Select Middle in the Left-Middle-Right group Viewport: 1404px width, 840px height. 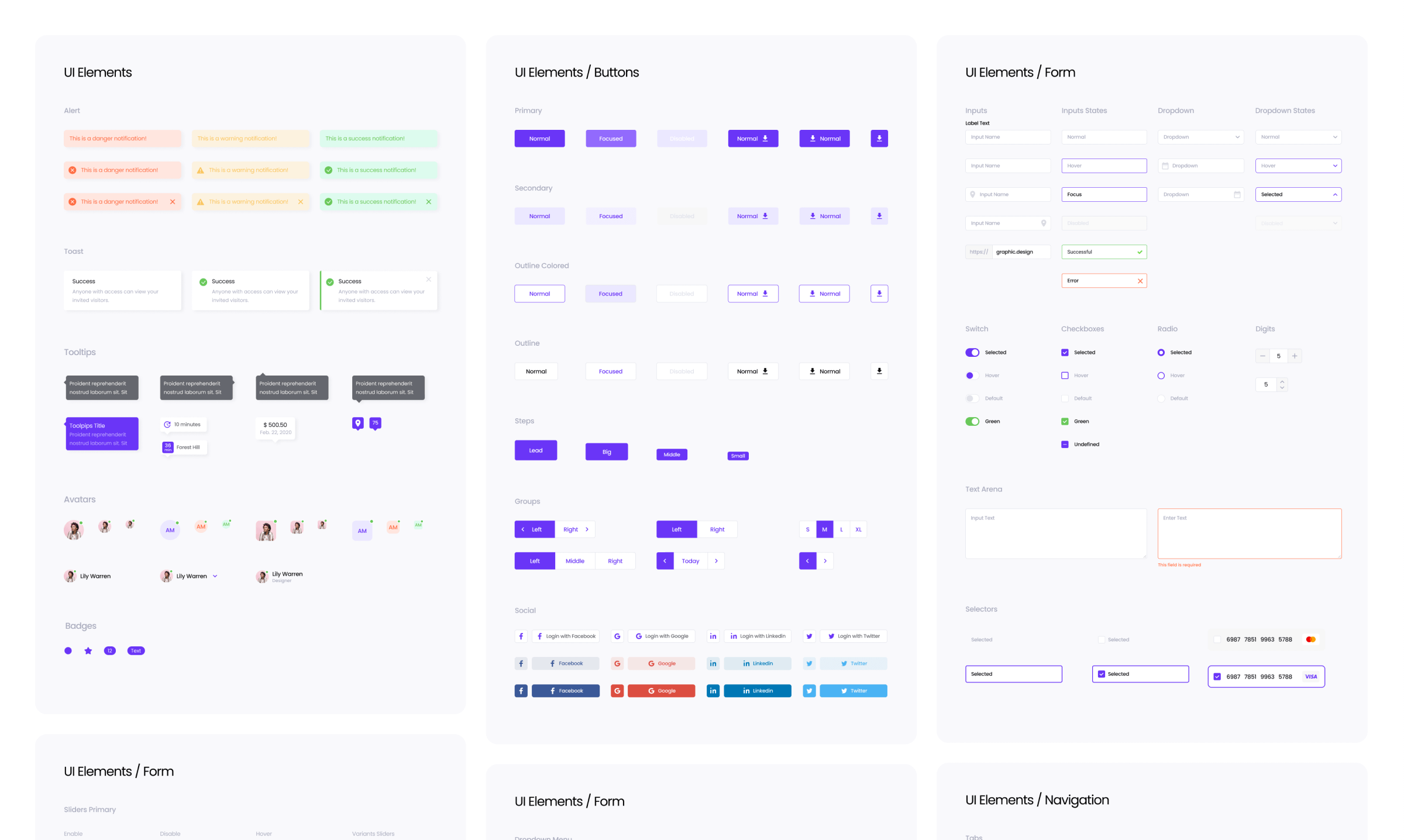click(575, 560)
